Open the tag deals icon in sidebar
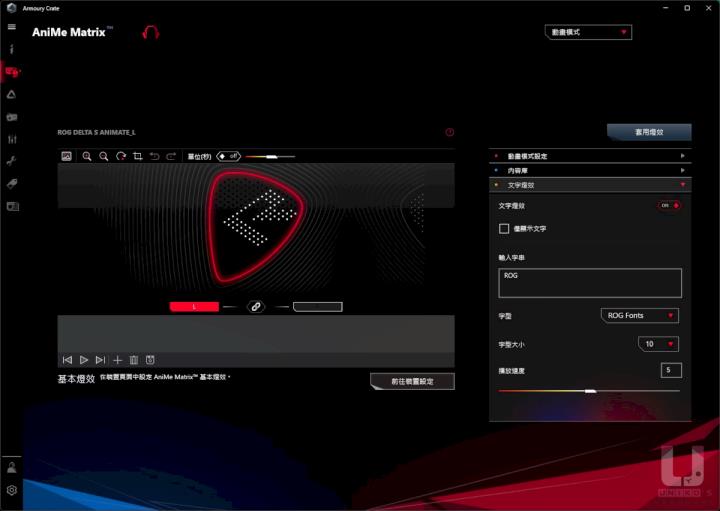The height and width of the screenshot is (511, 720). coord(12,184)
